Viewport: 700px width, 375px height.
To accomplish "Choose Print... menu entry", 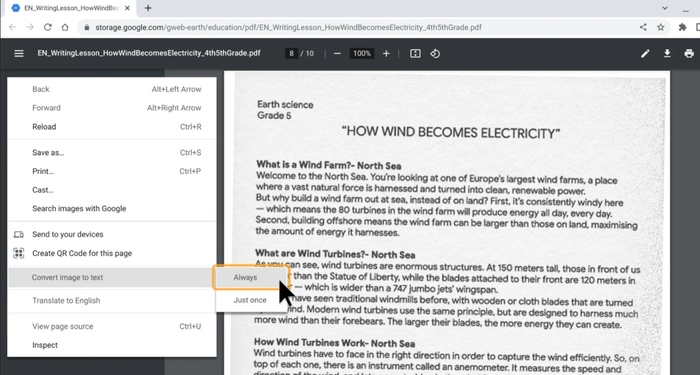I will 112,171.
